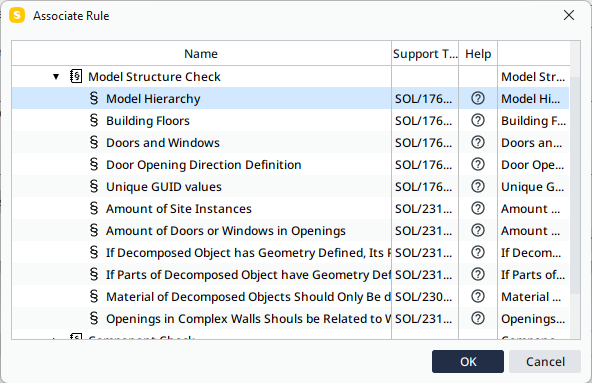Click the section icon beside If Parts of Decomposed Object
The image size is (592, 383).
click(94, 274)
